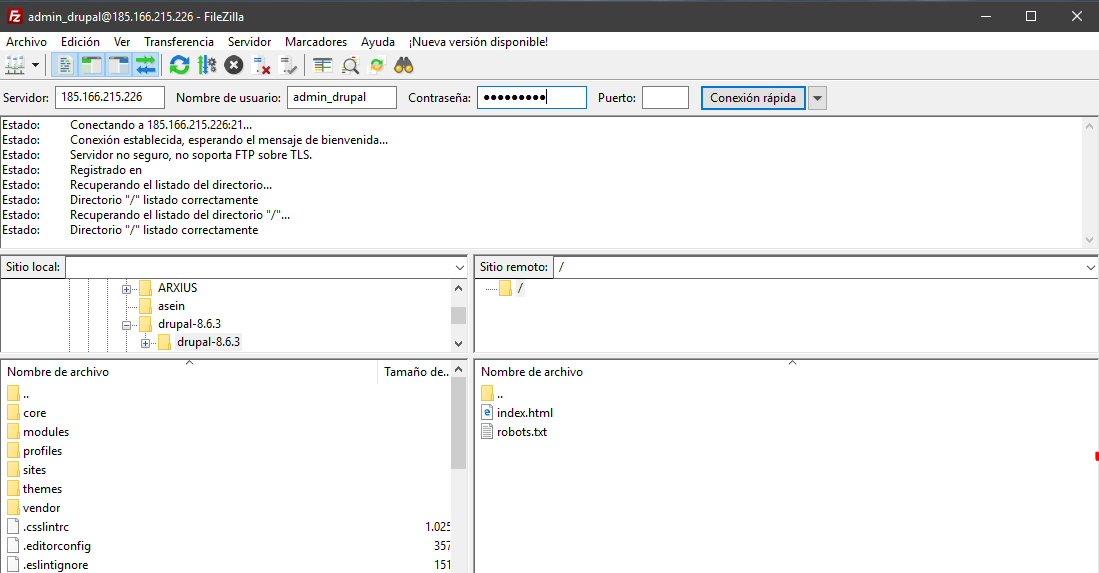Reconnect to the last used server

pos(289,66)
